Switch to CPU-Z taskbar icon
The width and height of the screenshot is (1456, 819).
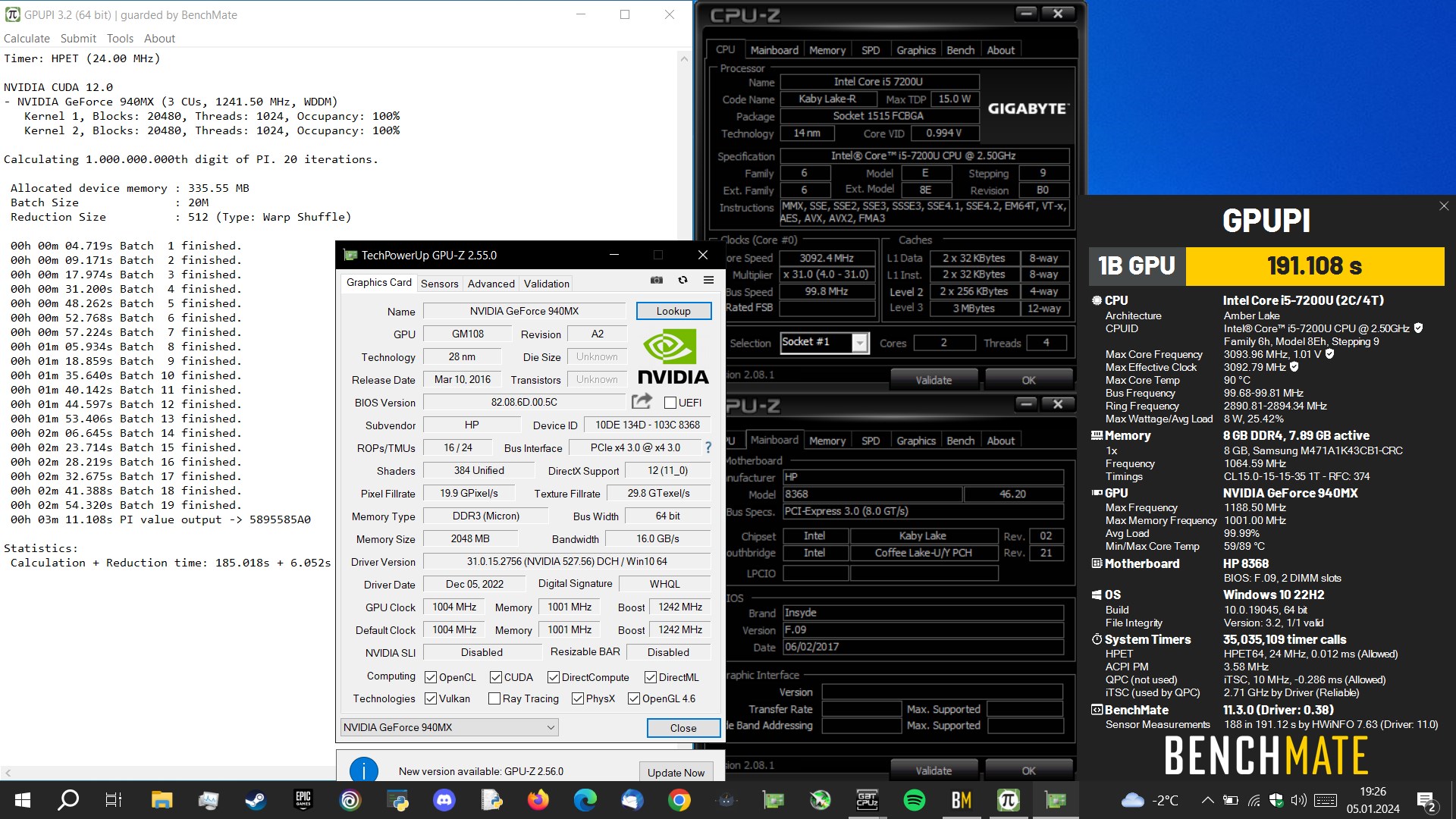point(867,800)
